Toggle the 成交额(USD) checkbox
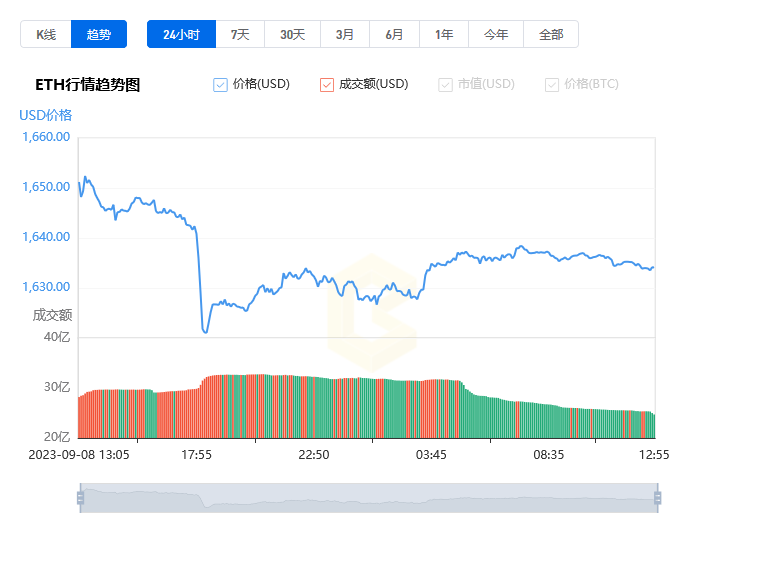The height and width of the screenshot is (563, 780). (x=327, y=85)
